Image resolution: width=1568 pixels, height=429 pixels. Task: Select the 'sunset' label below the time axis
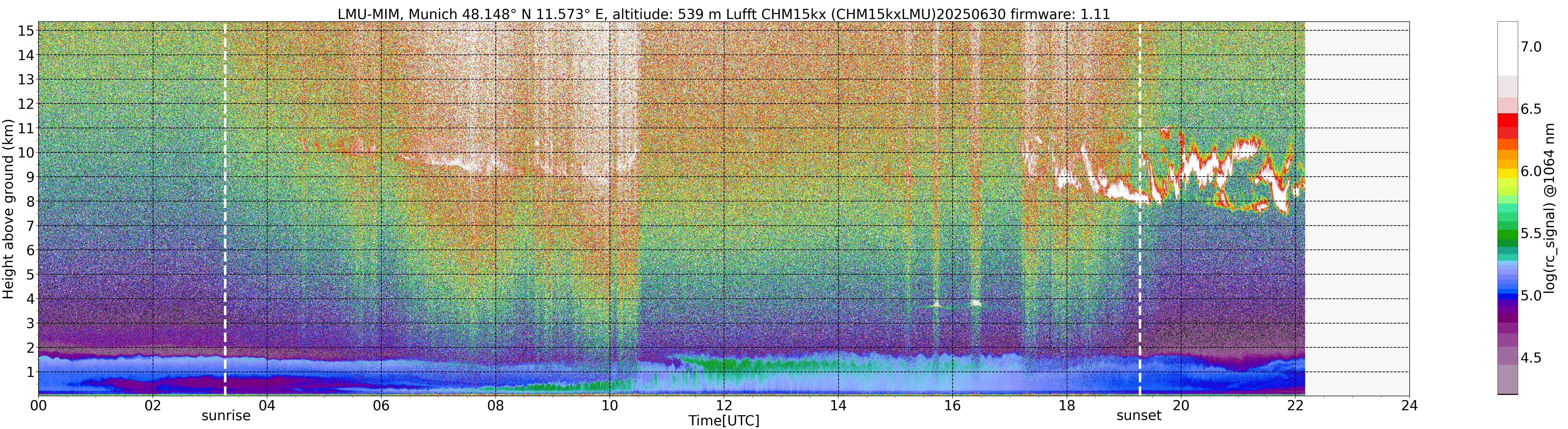1139,415
